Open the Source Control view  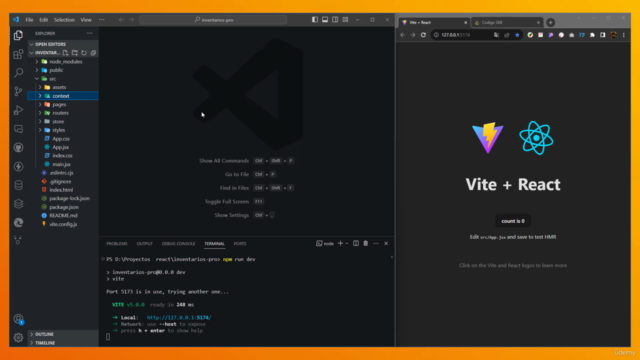[x=18, y=91]
